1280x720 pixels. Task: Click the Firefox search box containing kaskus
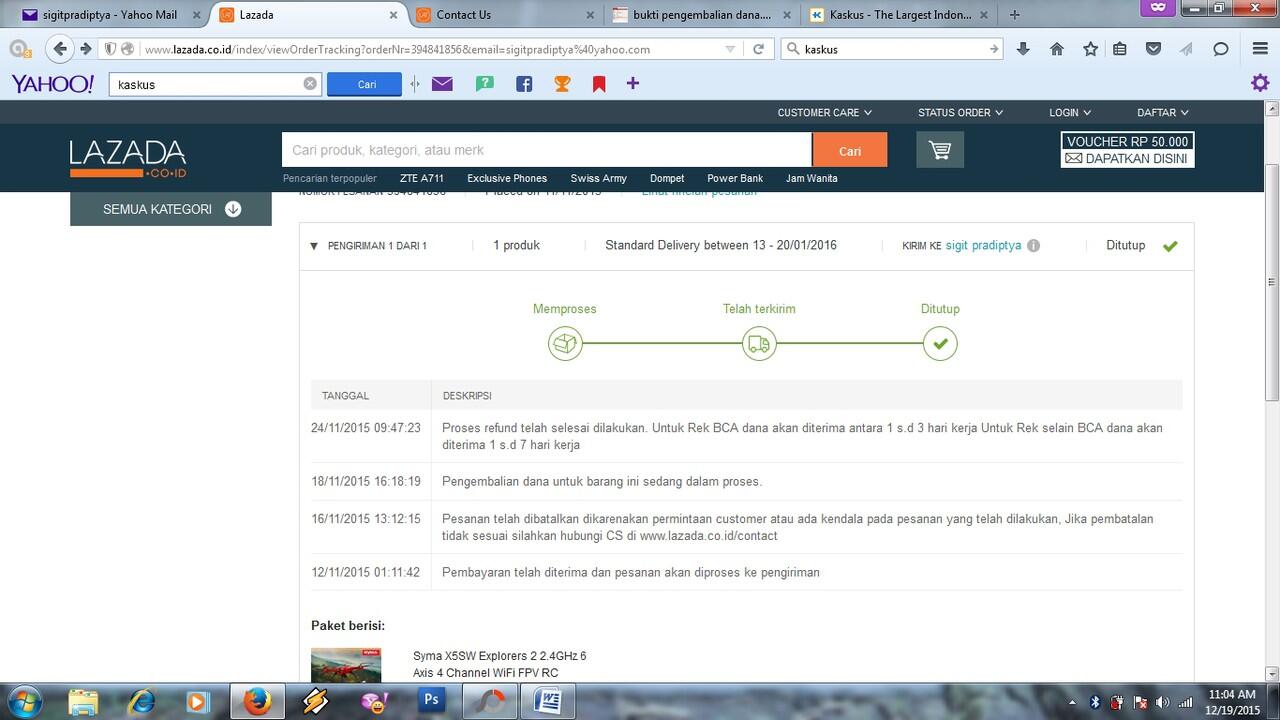point(892,49)
